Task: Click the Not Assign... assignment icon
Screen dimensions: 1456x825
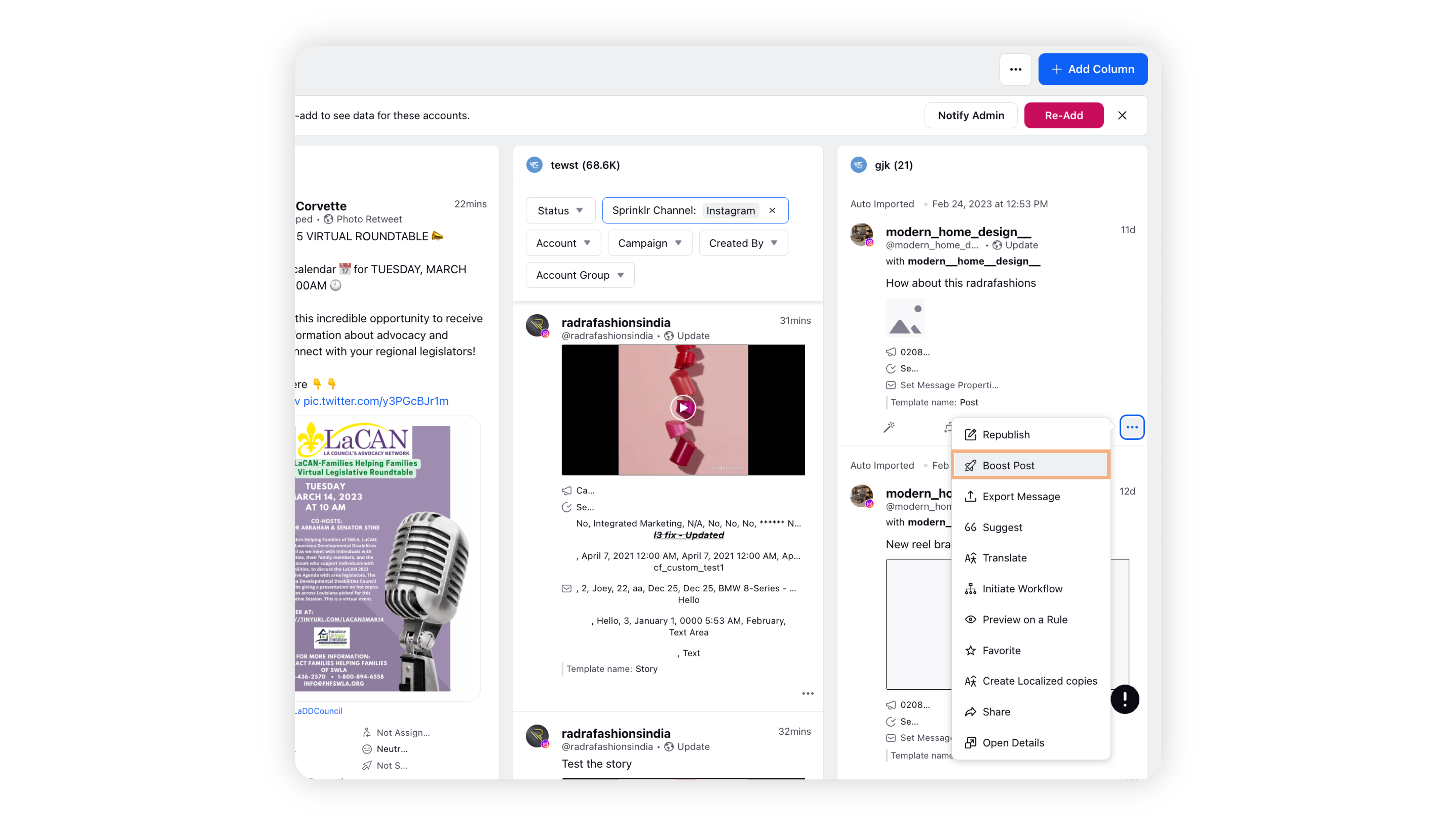Action: [x=367, y=733]
